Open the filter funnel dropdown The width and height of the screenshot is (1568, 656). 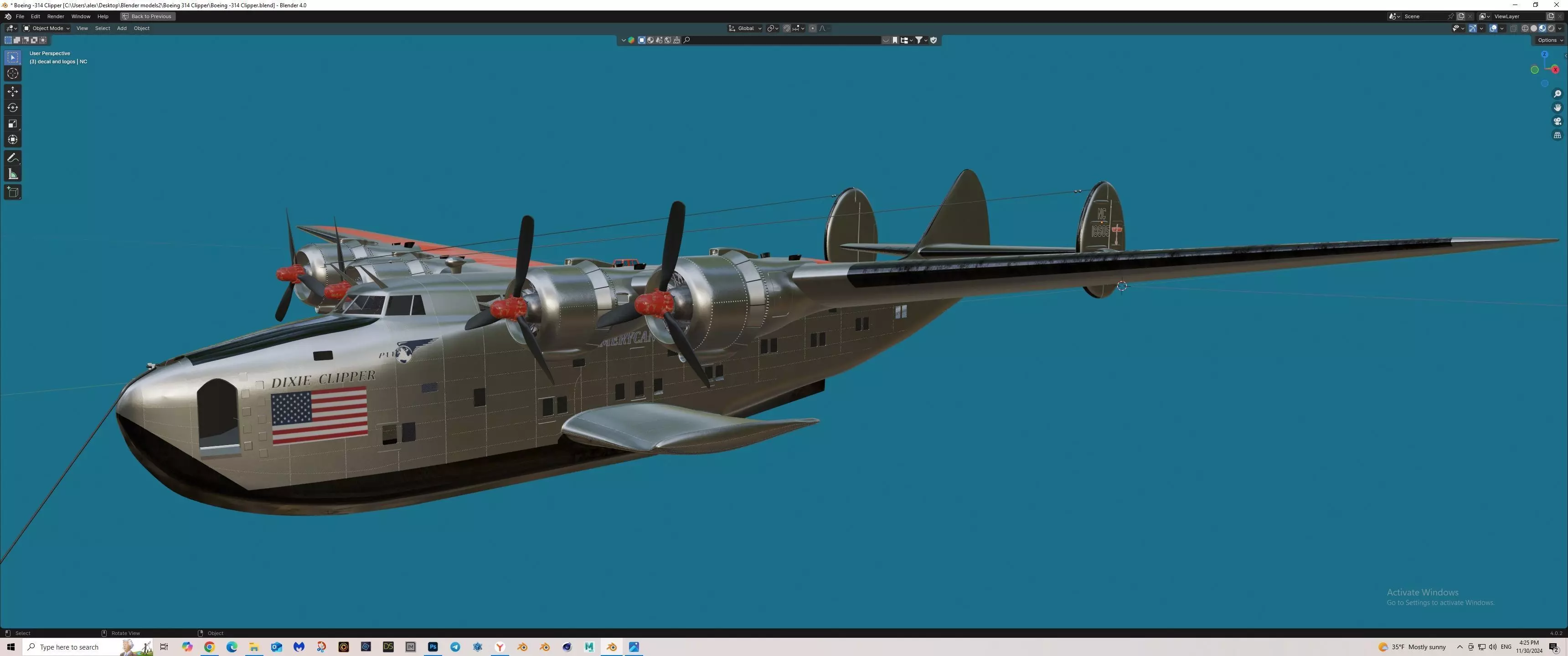coord(922,40)
